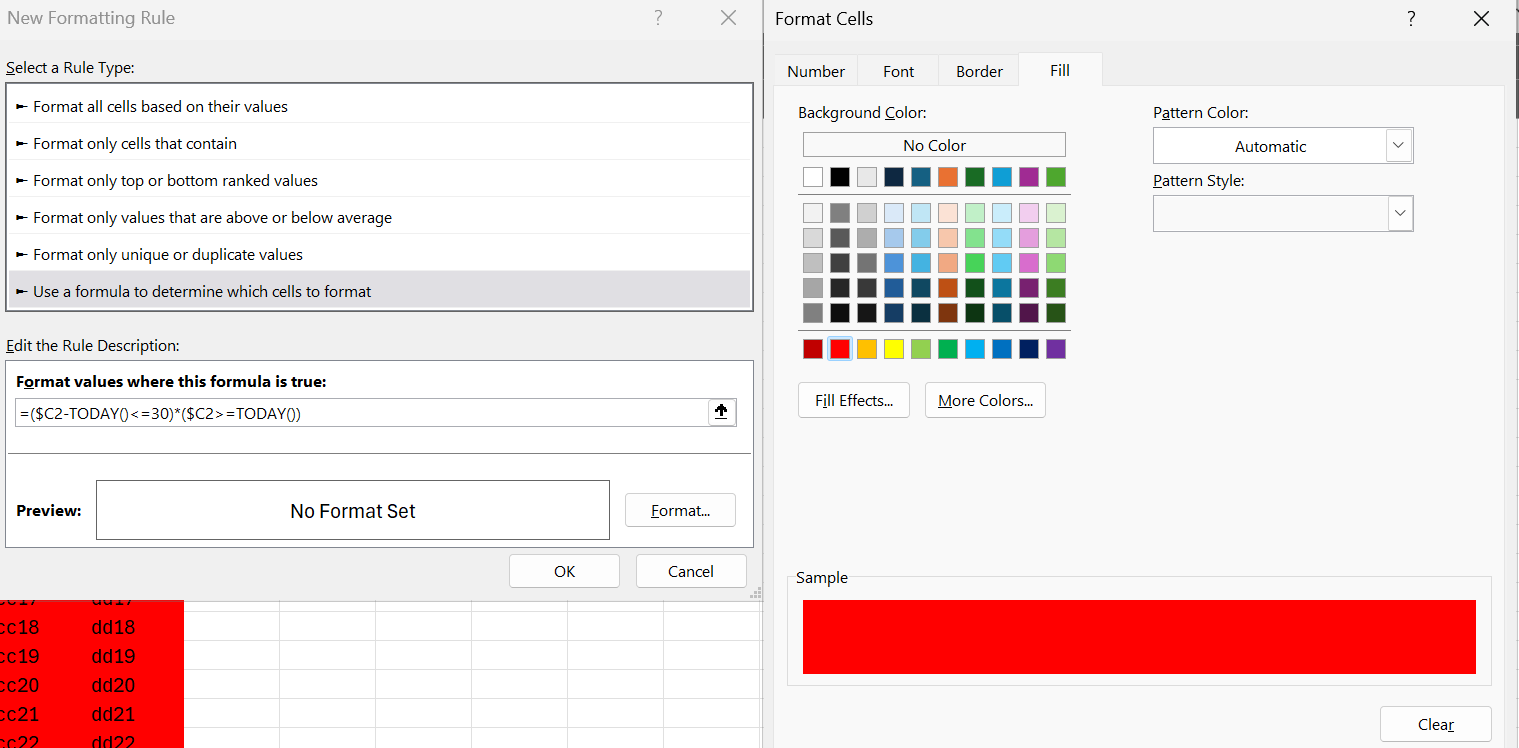This screenshot has width=1519, height=748.
Task: Pick the gold-orange swatch in standard colors row
Action: pyautogui.click(x=867, y=349)
